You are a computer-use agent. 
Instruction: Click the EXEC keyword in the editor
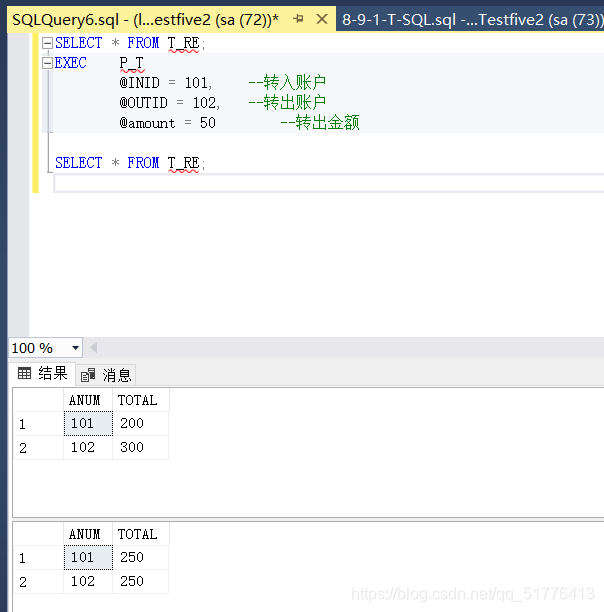point(71,63)
